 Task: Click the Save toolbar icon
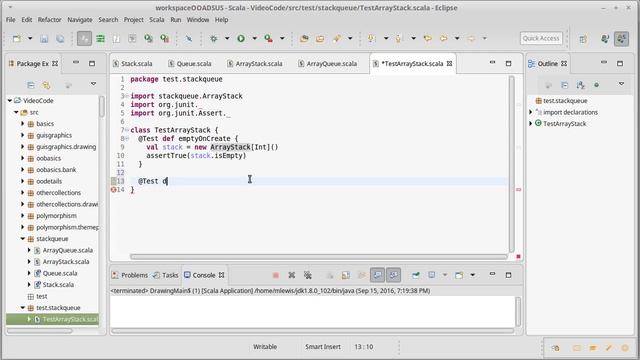click(x=44, y=38)
